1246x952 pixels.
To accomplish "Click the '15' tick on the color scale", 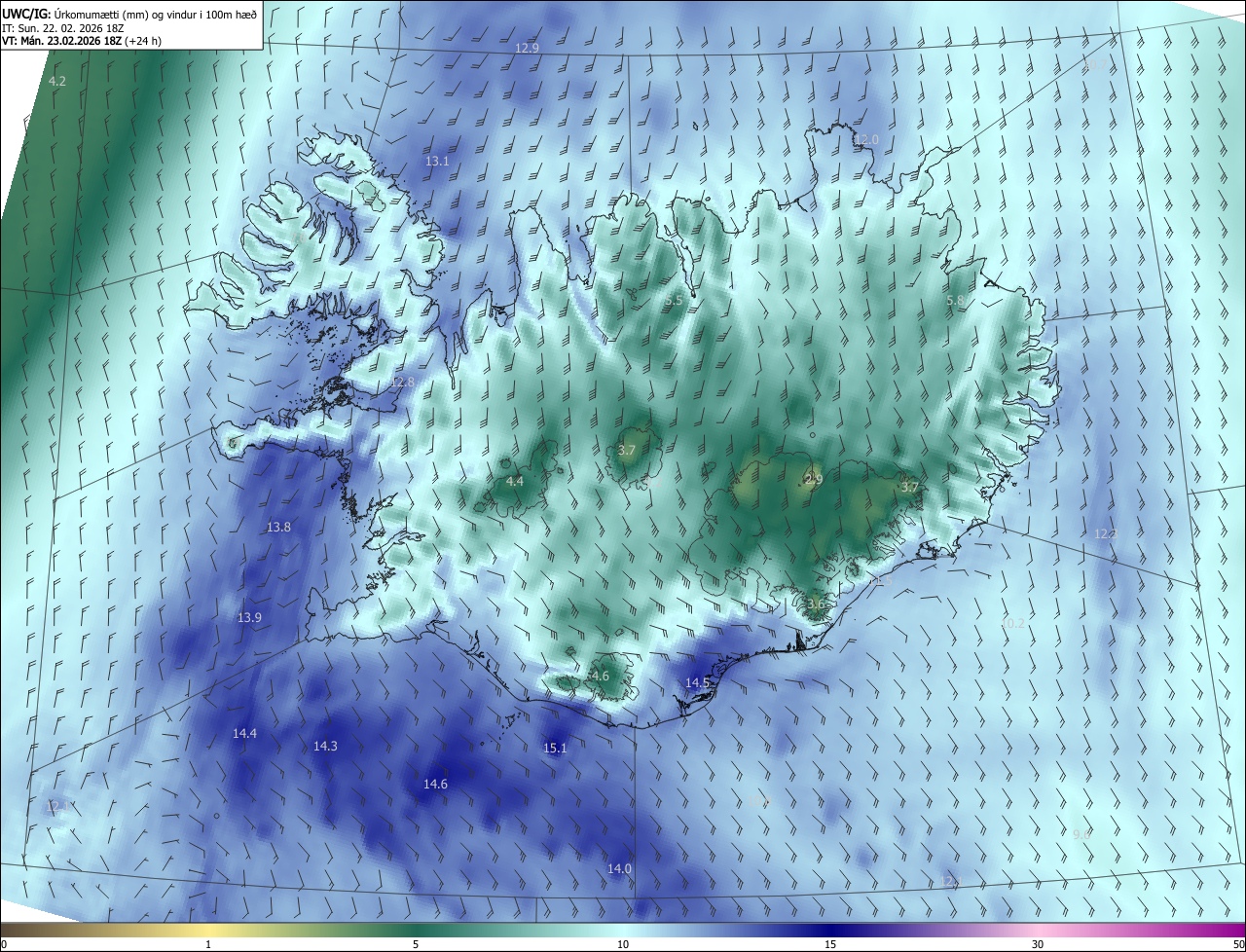I will coord(830,945).
